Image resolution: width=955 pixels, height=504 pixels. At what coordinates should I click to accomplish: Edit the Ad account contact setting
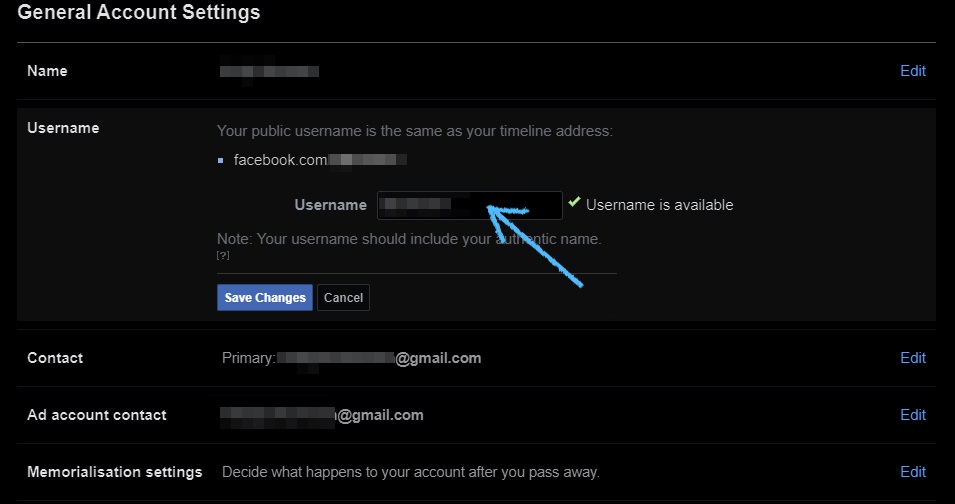click(x=913, y=415)
